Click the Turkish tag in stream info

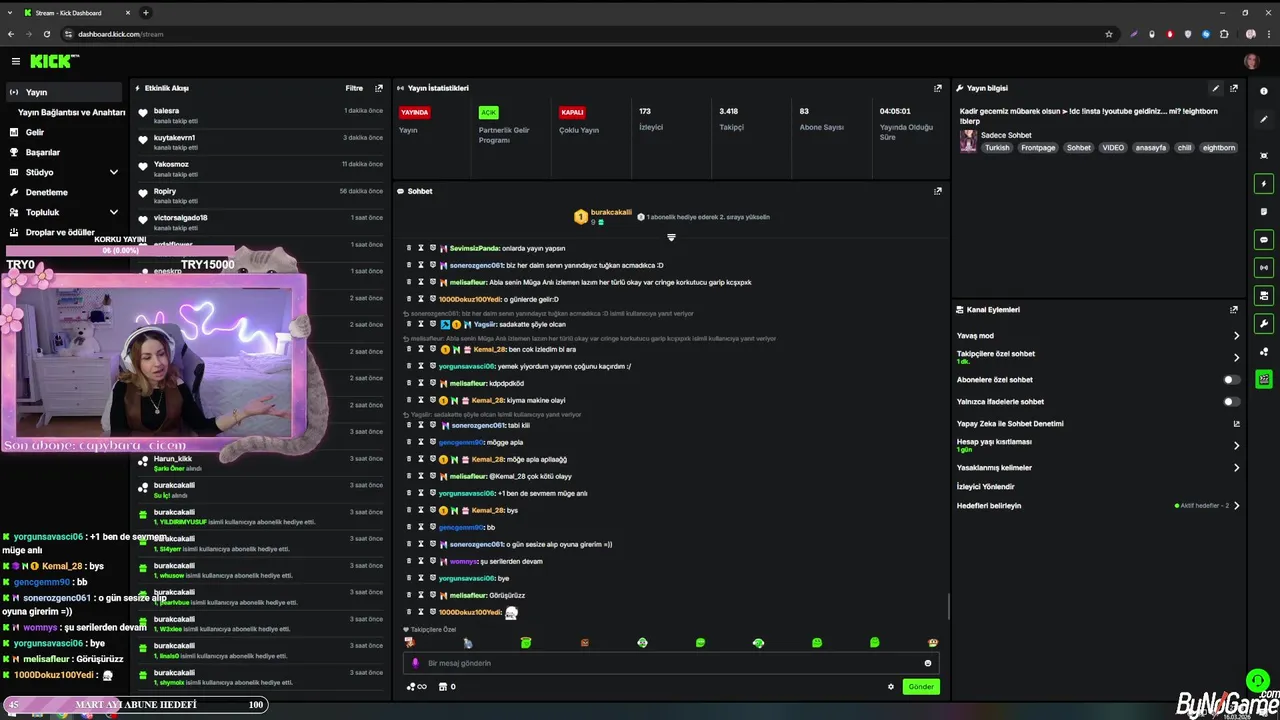click(x=997, y=148)
